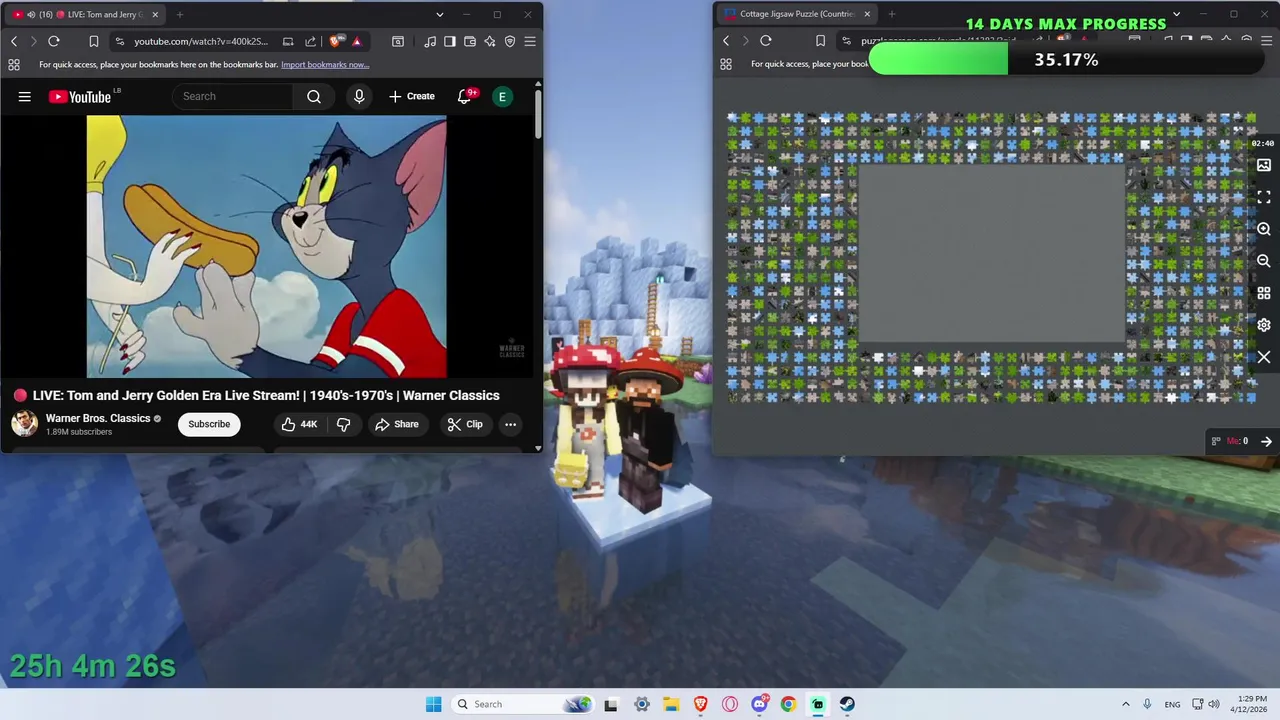Click the VPN shield icon in YouTube window
Screen dimensions: 1280x720
coord(510,41)
